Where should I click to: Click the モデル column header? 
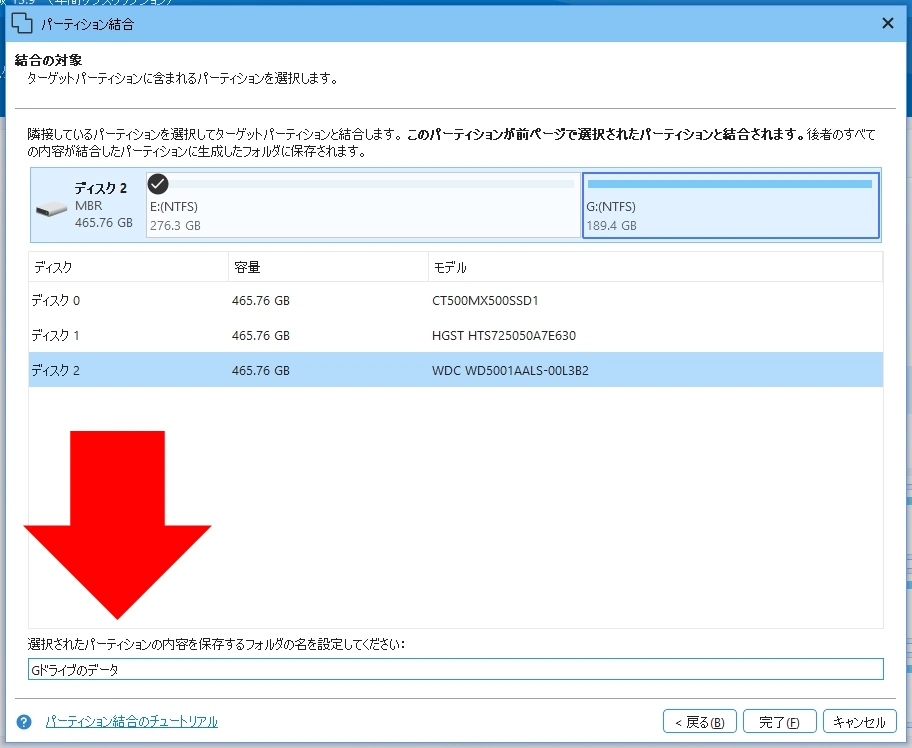point(656,267)
